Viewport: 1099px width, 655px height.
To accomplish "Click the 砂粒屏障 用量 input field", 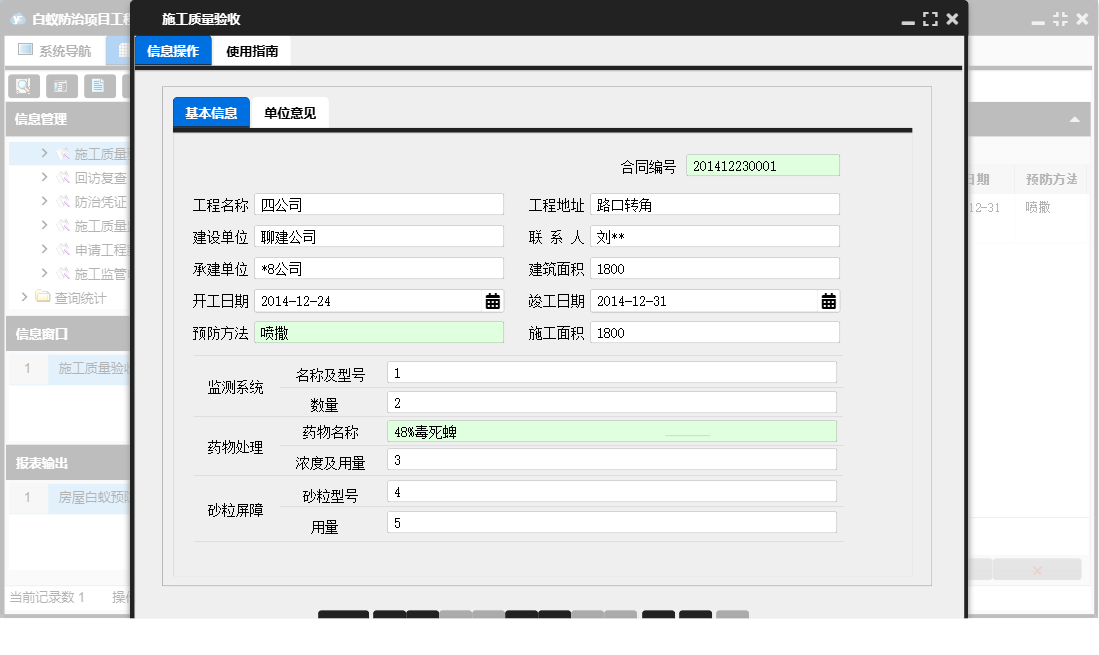I will pos(612,523).
